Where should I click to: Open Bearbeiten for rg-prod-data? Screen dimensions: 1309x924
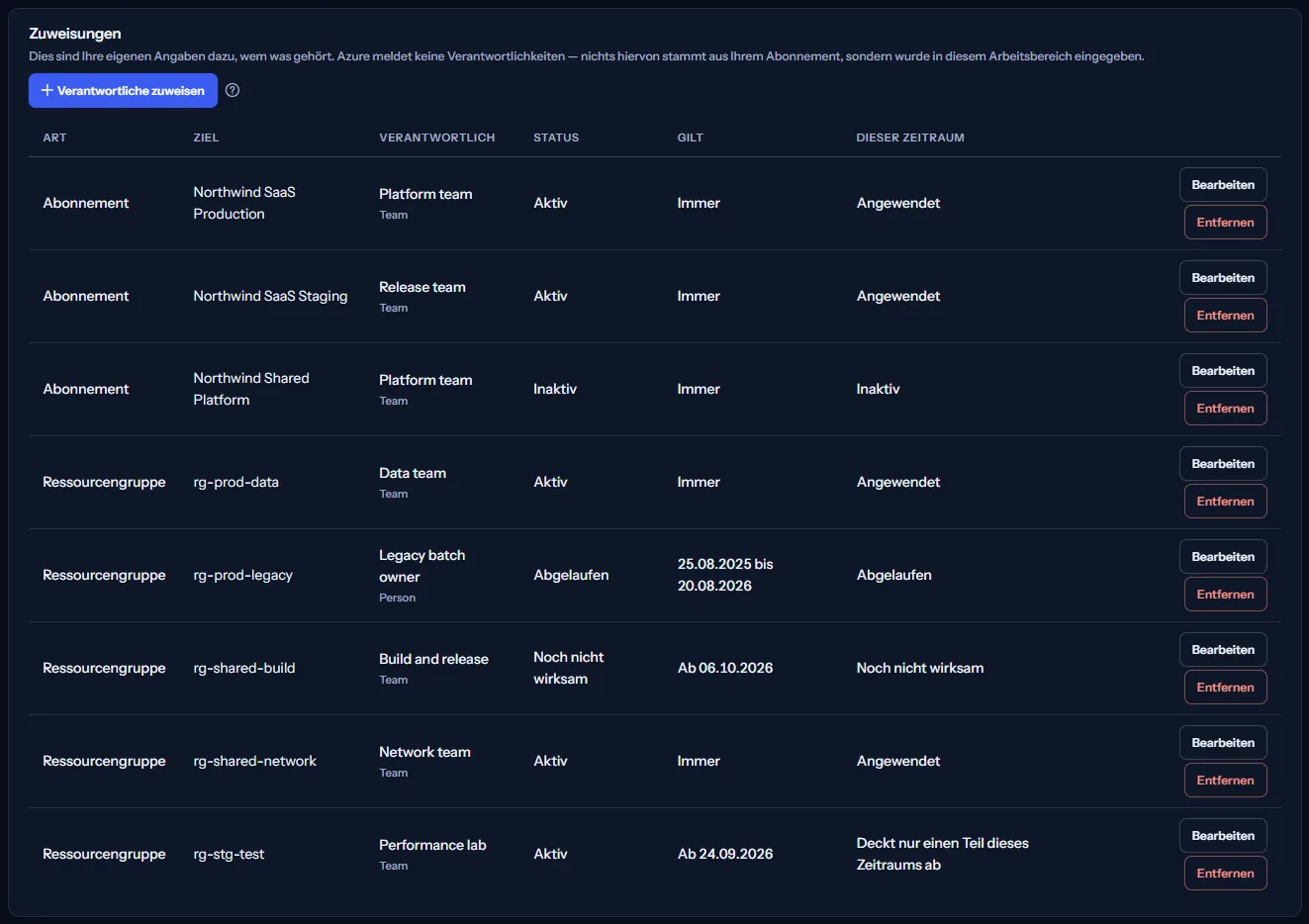click(x=1223, y=464)
